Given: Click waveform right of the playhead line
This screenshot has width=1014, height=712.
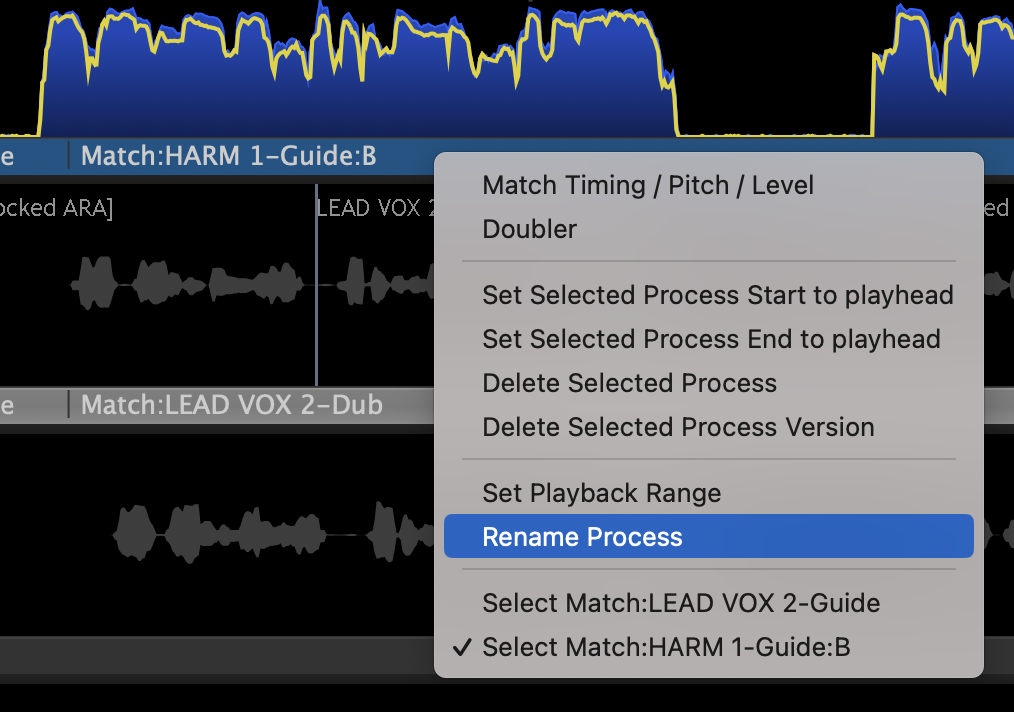Looking at the screenshot, I should pos(380,284).
